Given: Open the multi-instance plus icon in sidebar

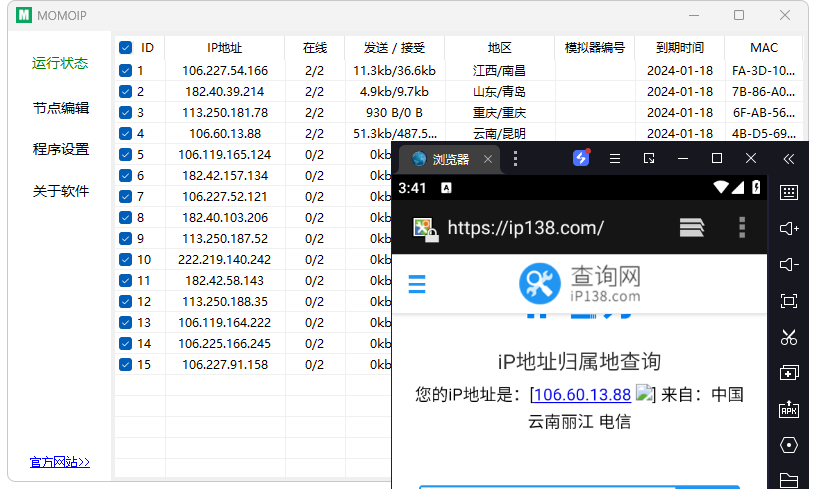Looking at the screenshot, I should pyautogui.click(x=788, y=373).
